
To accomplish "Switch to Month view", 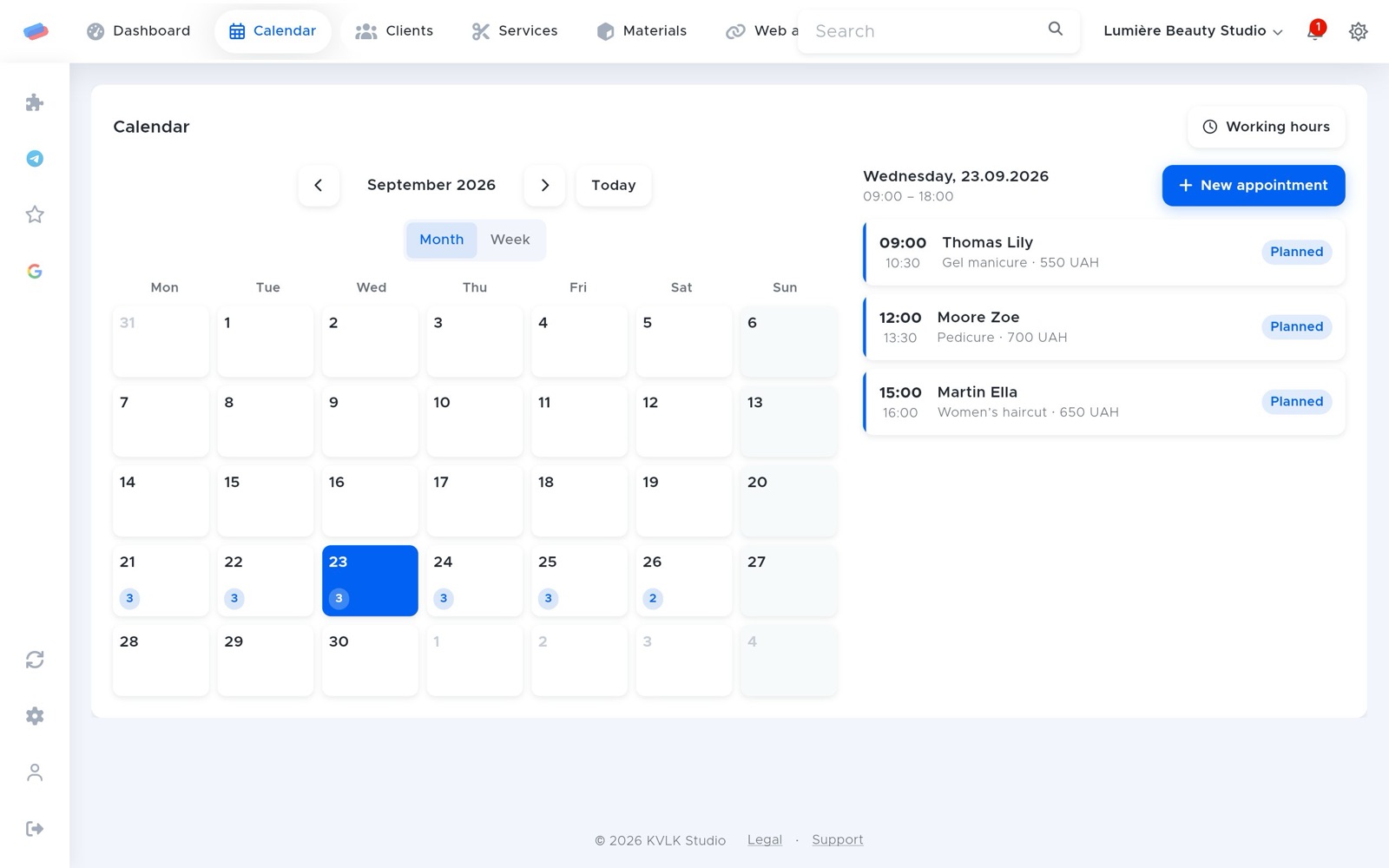I will [442, 240].
